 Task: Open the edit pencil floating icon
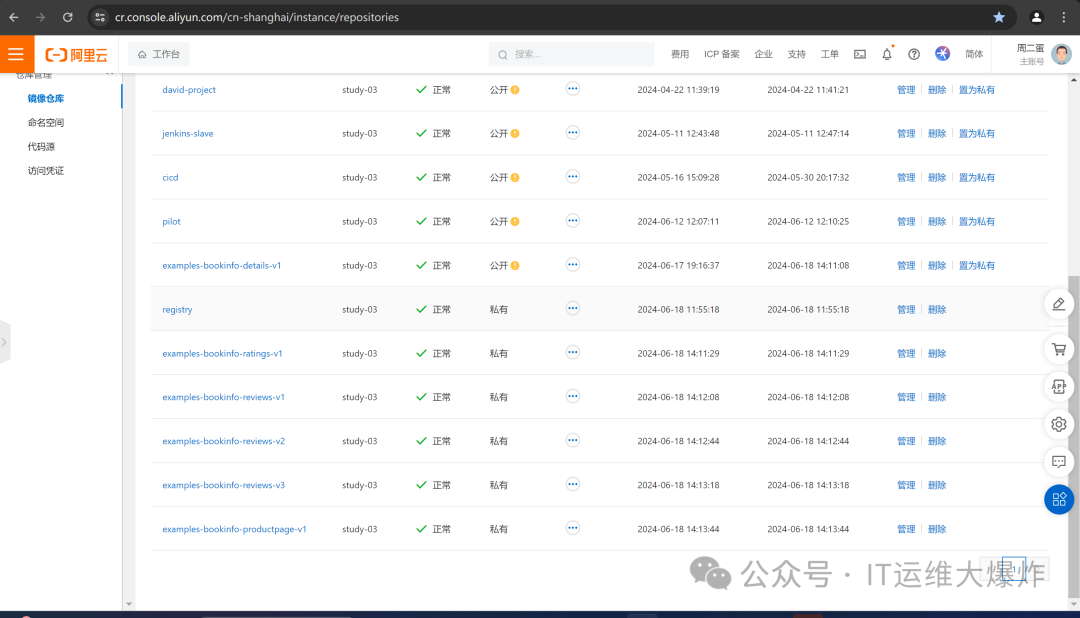pyautogui.click(x=1059, y=304)
